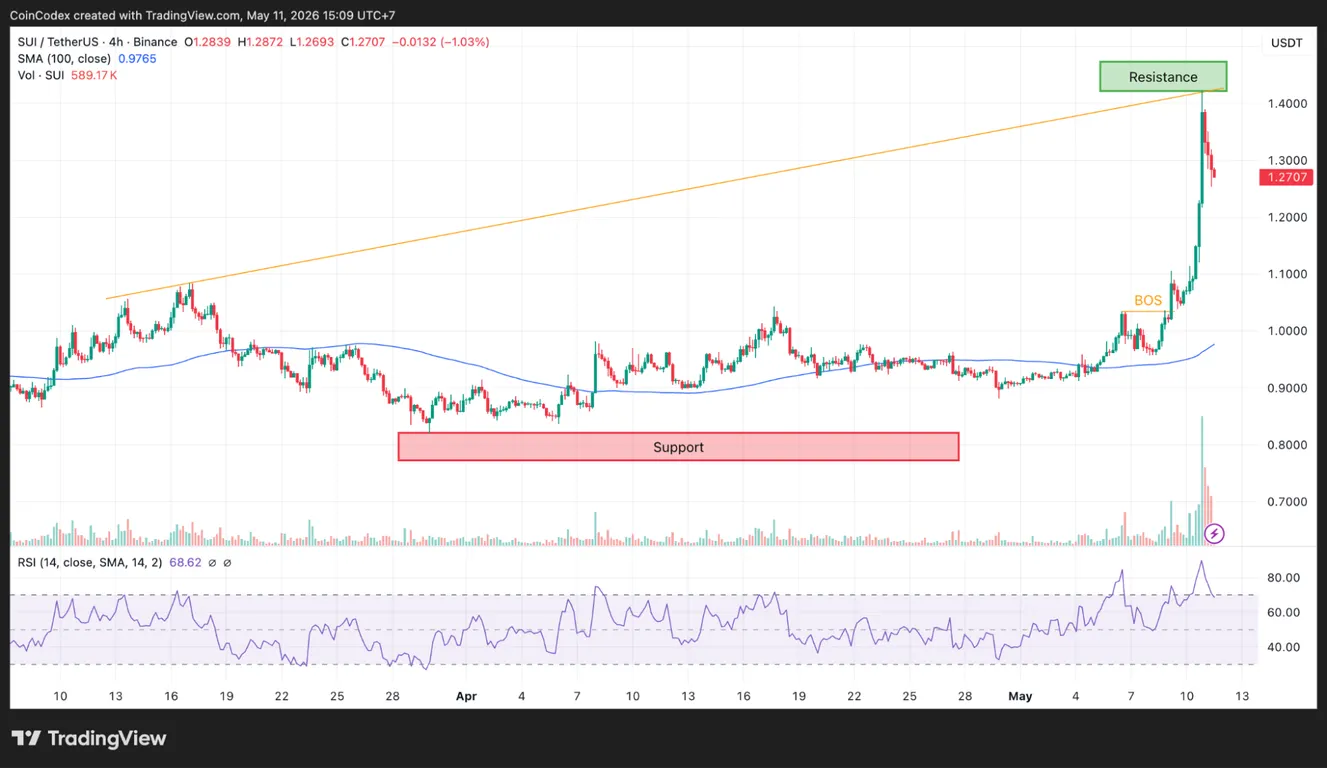
Task: Click the 0.9000 price axis label
Action: (1286, 388)
